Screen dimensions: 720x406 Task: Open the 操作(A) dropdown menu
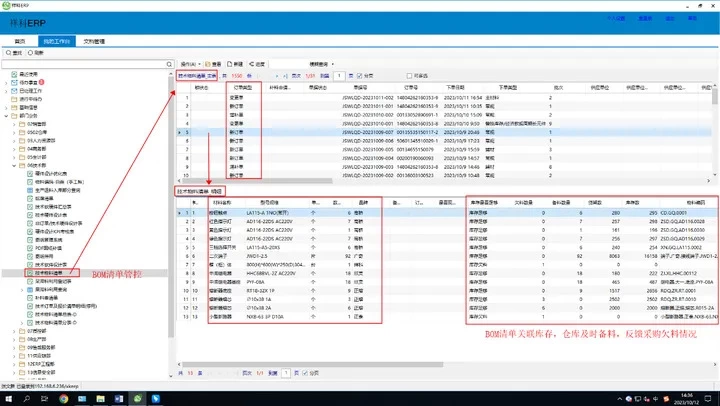[x=190, y=63]
